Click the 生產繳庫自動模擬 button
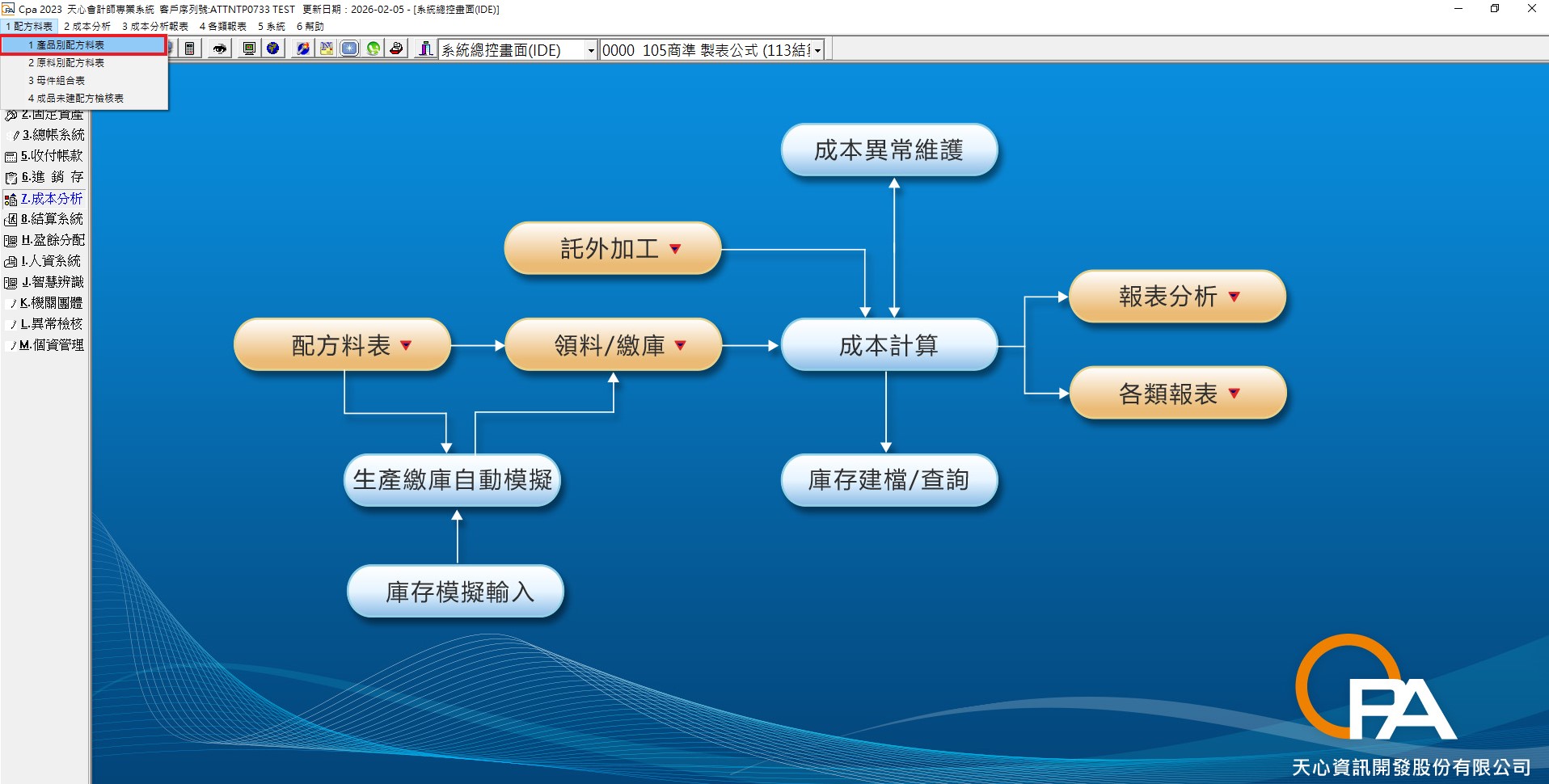 [453, 480]
